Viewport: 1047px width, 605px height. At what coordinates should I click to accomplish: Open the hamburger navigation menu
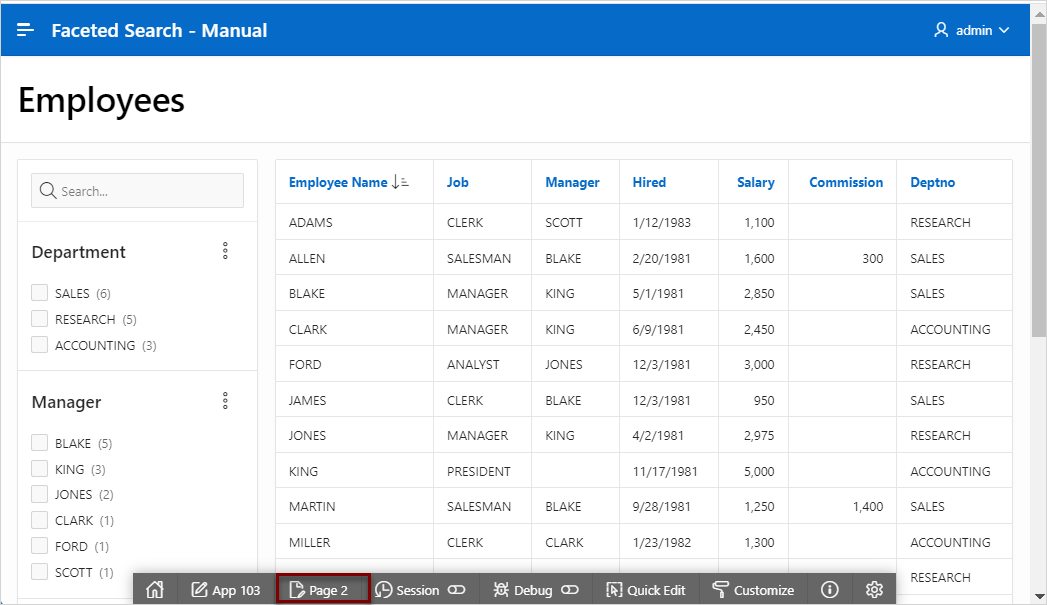(x=25, y=30)
